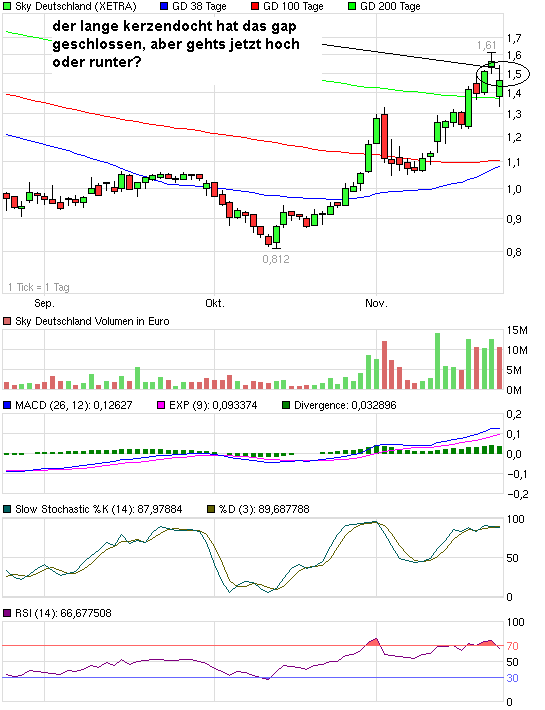
Task: Click the Sky Deutschland (XETRA) legend swatch
Action: (7, 6)
